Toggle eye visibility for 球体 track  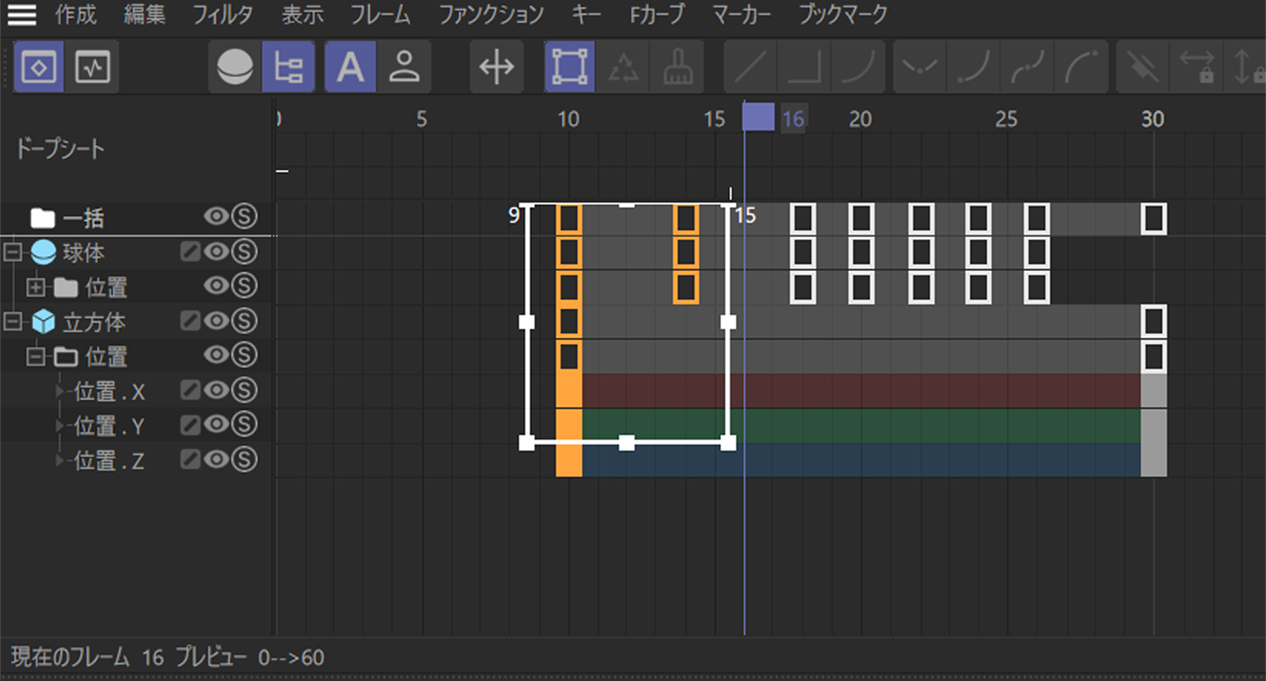(x=217, y=252)
